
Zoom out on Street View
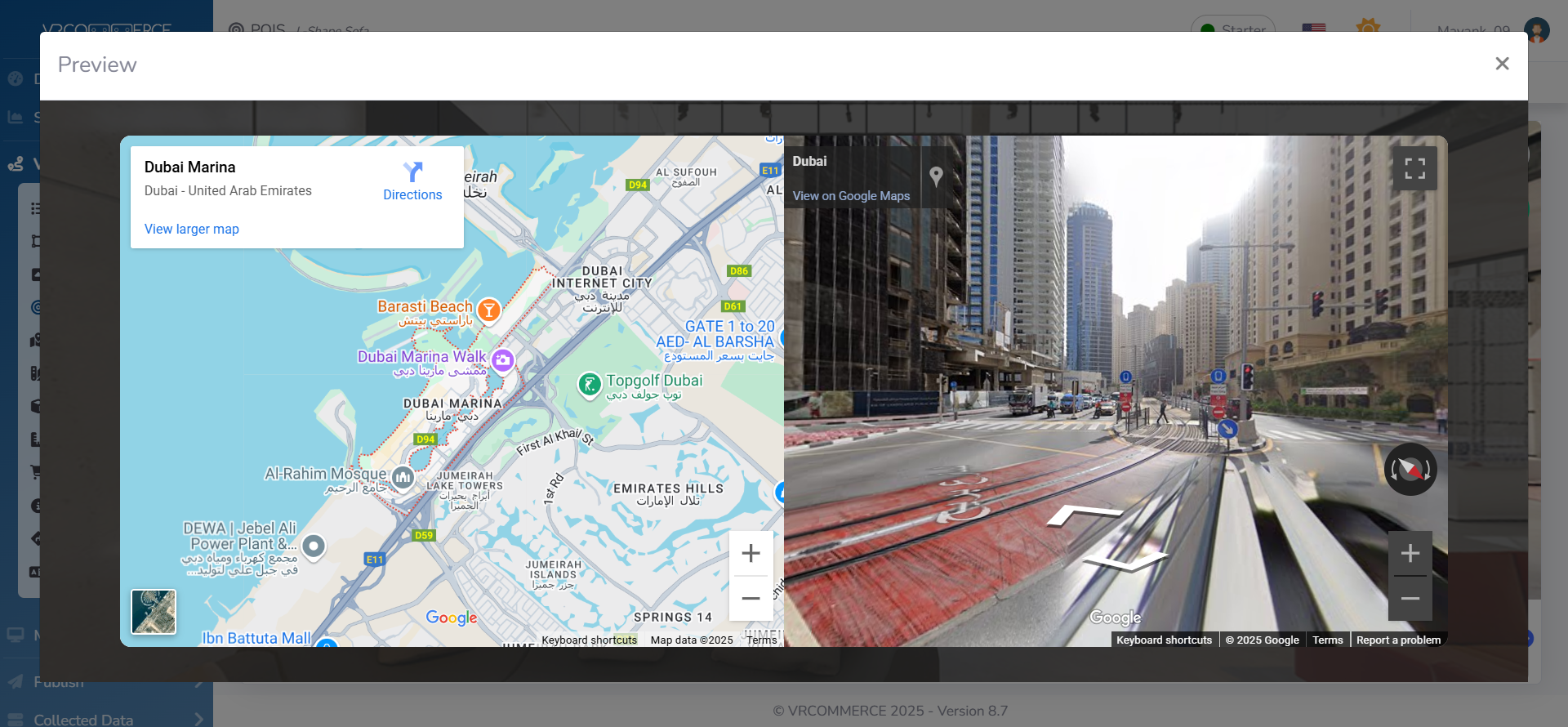point(1410,599)
